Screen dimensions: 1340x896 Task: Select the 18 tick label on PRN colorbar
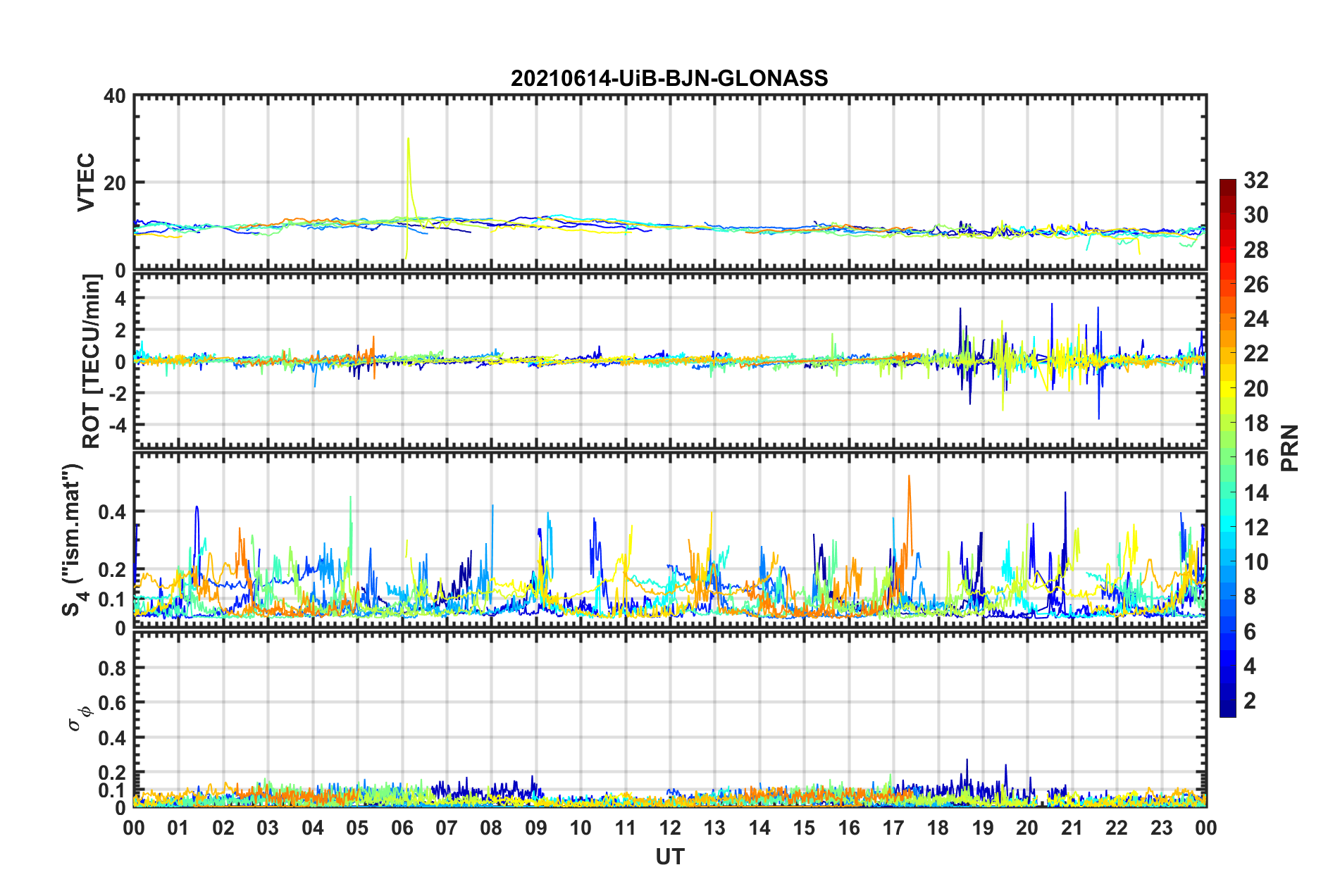(x=1256, y=423)
